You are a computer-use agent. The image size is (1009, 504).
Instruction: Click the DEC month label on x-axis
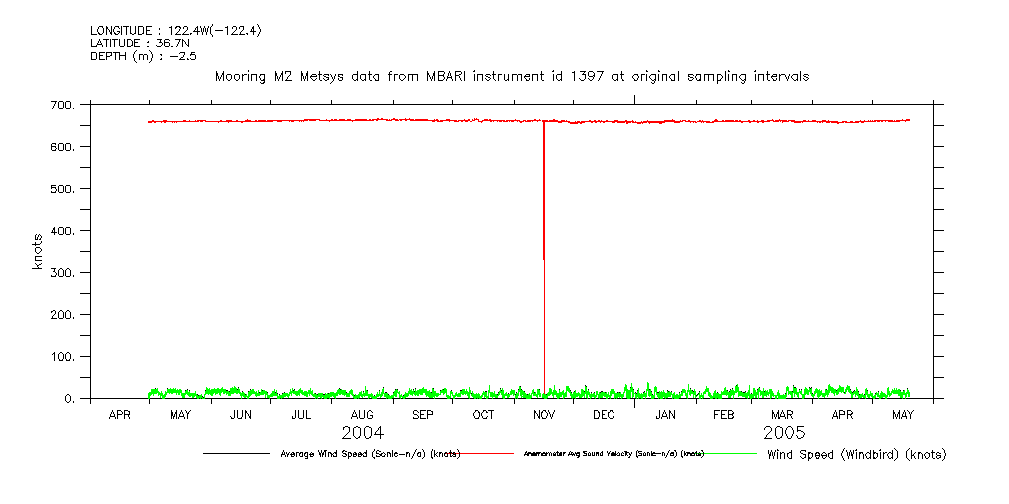(x=604, y=415)
